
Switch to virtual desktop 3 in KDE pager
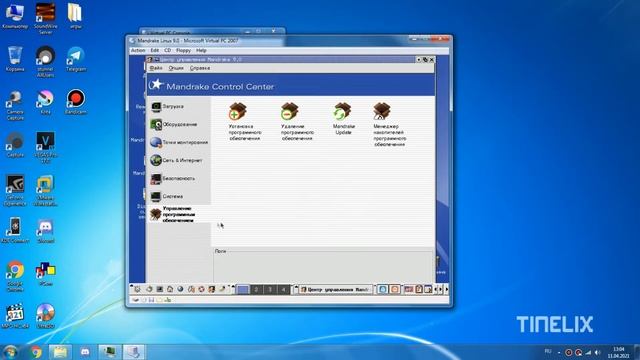270,289
